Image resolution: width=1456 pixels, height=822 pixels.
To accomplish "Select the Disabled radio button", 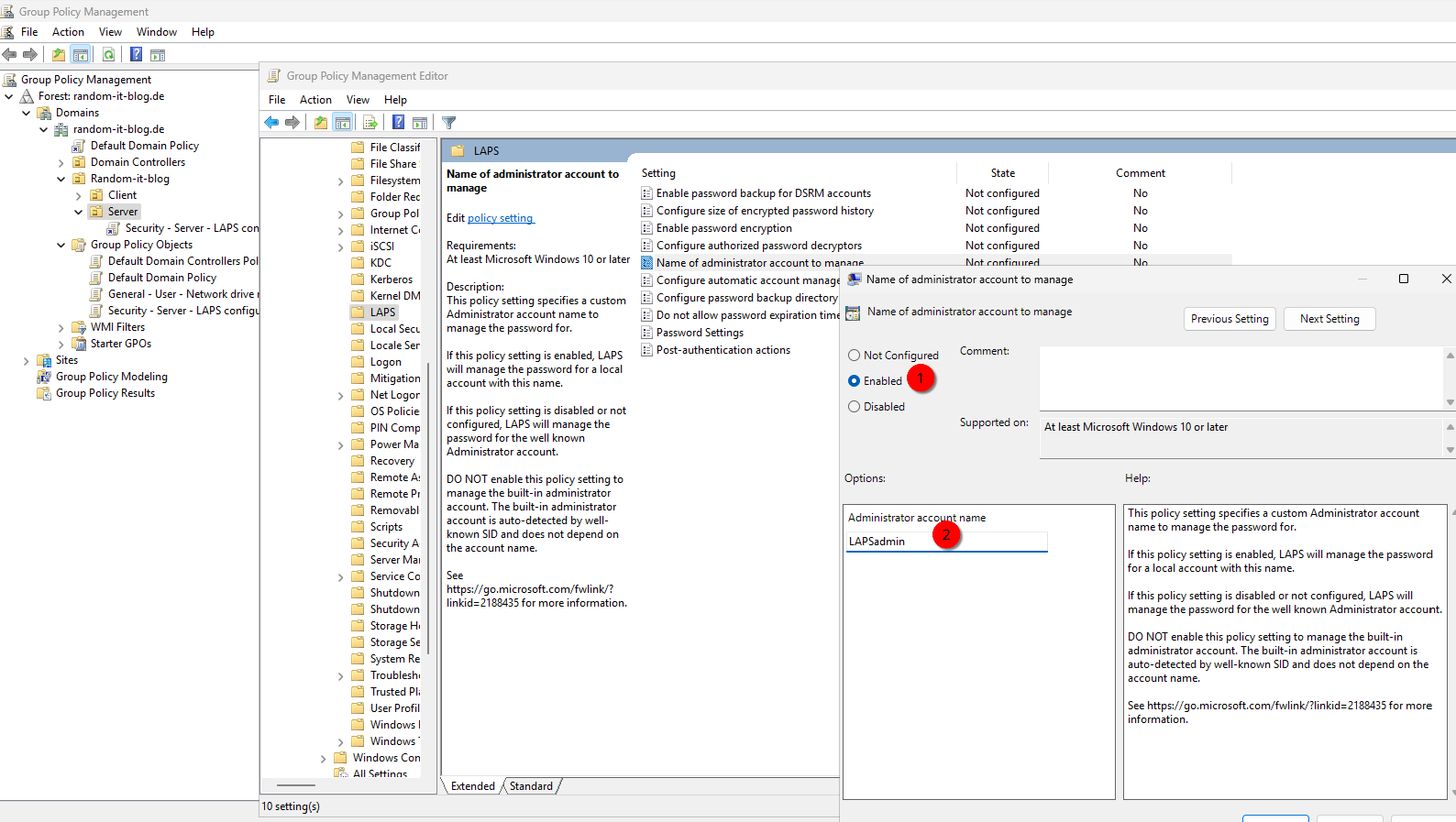I will [x=854, y=407].
